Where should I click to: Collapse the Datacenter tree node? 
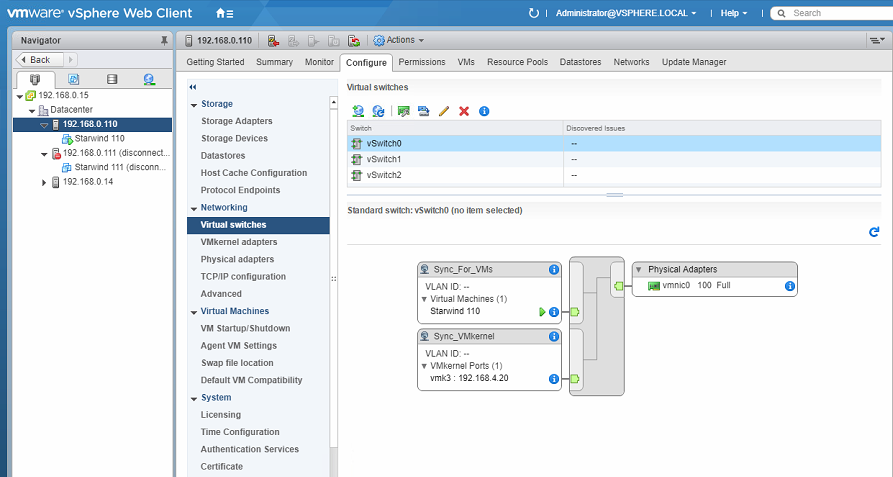click(x=32, y=110)
